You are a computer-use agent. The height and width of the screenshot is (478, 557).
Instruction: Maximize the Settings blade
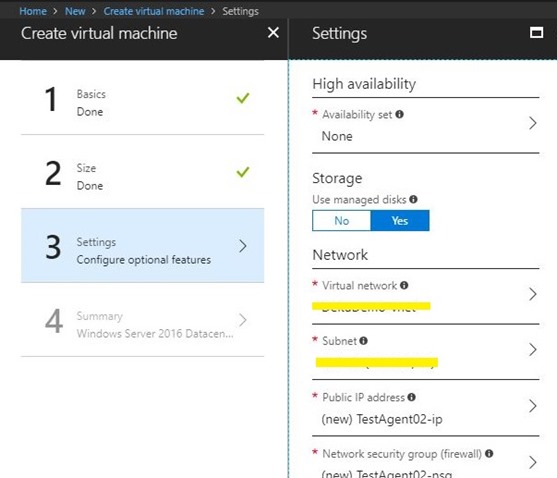[536, 33]
